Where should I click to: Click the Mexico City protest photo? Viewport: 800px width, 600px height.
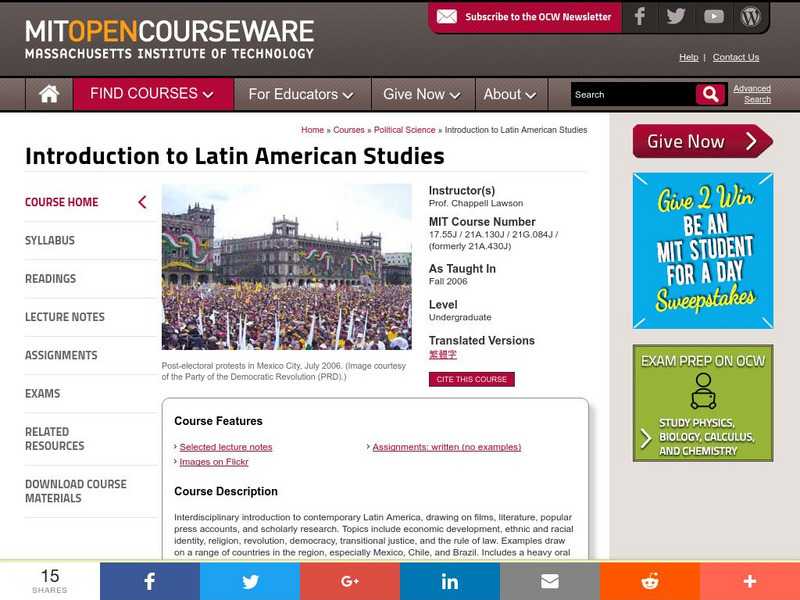(286, 266)
